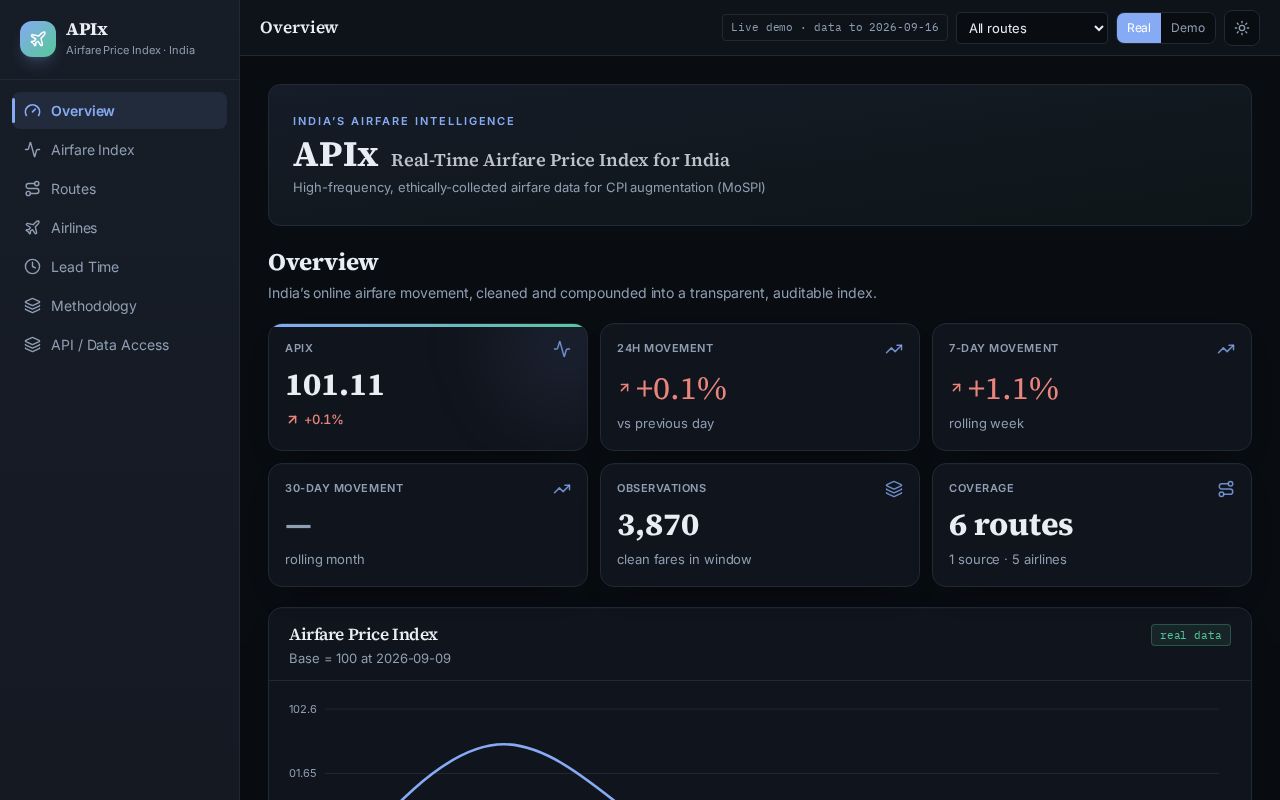Open API / Data Access page
Screen dimensions: 1280x800
tap(120, 345)
